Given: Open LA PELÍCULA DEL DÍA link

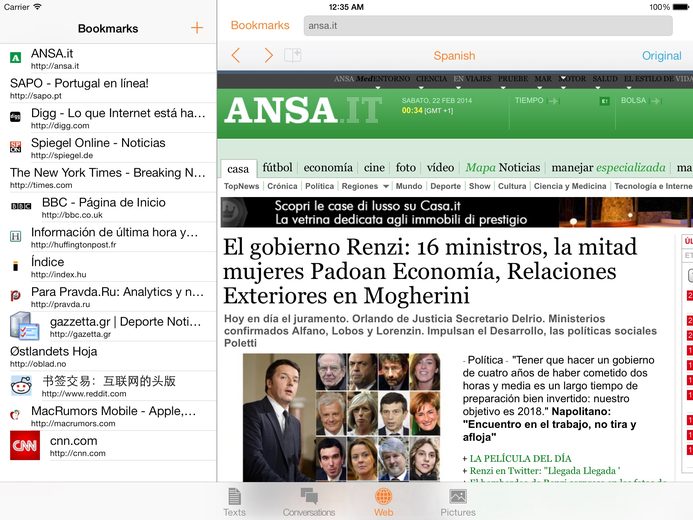Looking at the screenshot, I should click(x=520, y=458).
